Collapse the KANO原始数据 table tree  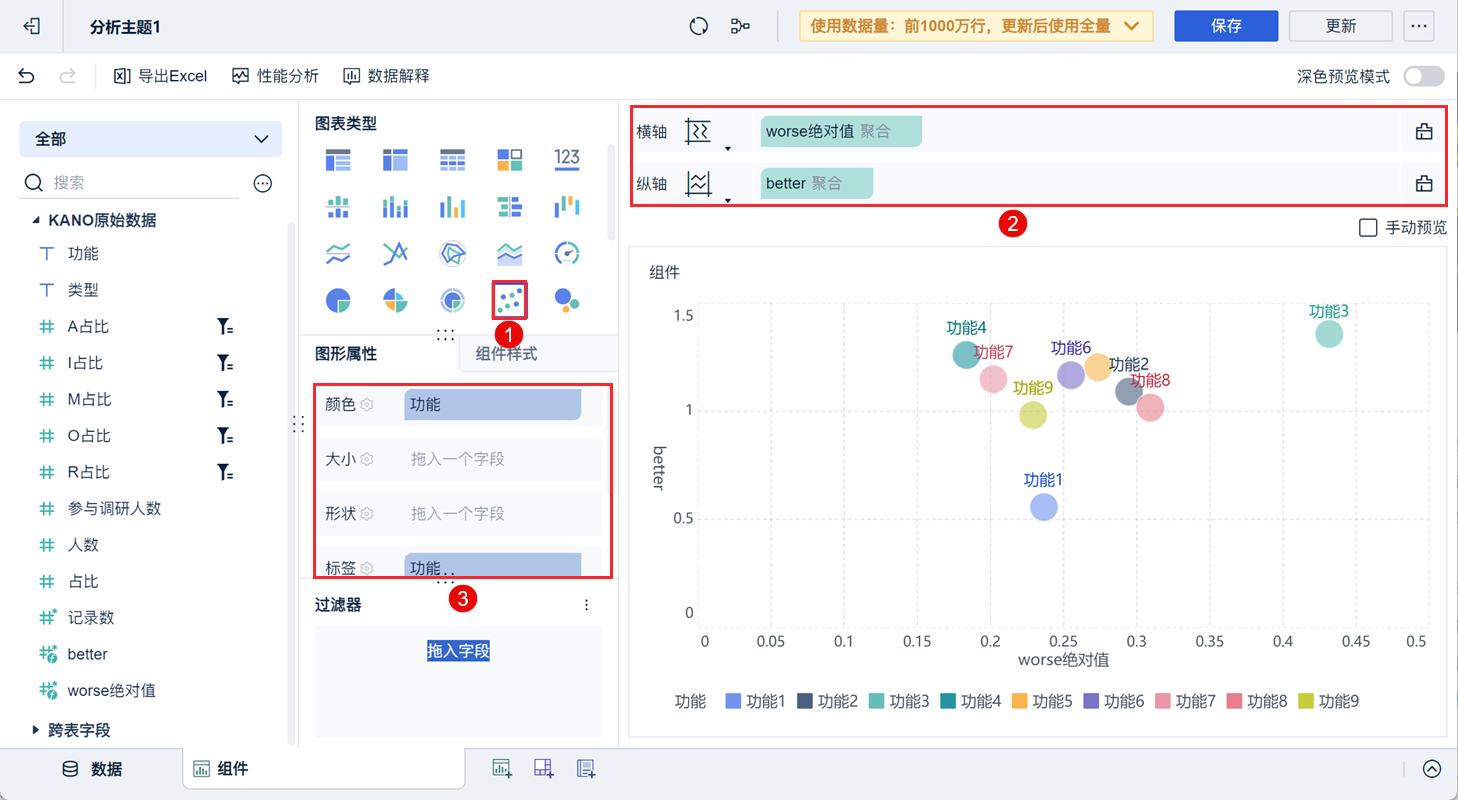(37, 220)
